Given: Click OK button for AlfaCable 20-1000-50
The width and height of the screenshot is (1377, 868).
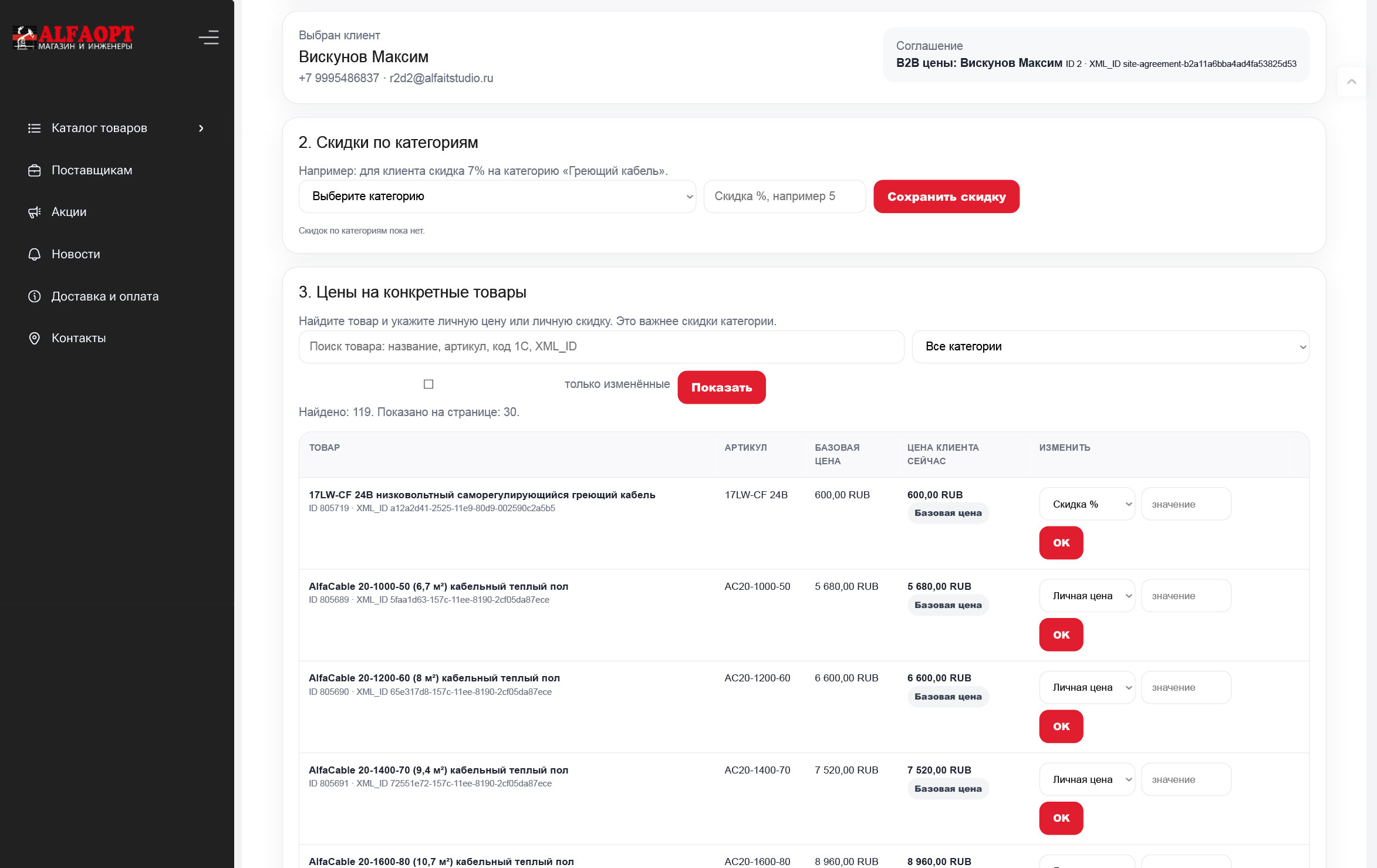Looking at the screenshot, I should (1061, 634).
